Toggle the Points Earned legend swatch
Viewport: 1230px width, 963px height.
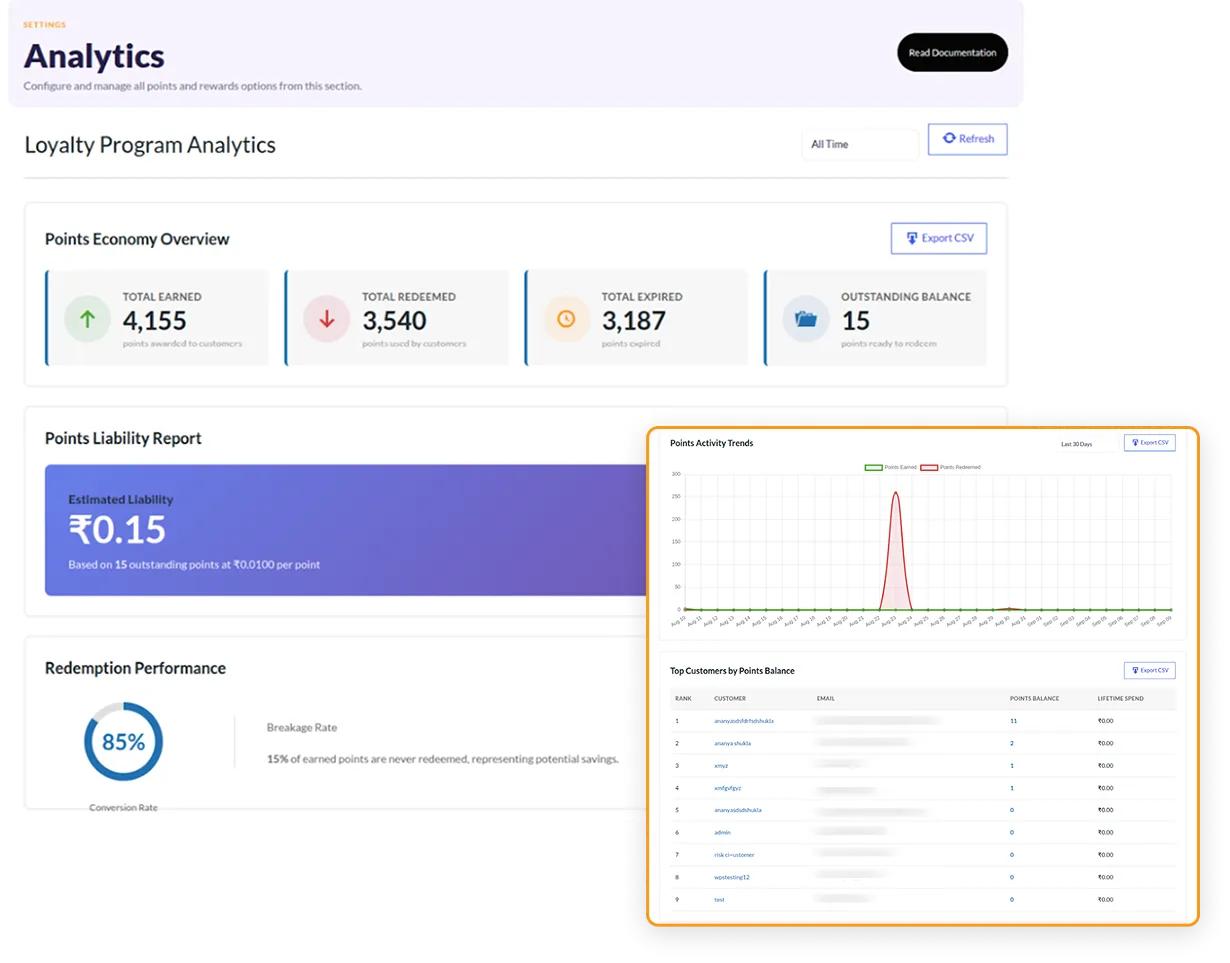(873, 467)
